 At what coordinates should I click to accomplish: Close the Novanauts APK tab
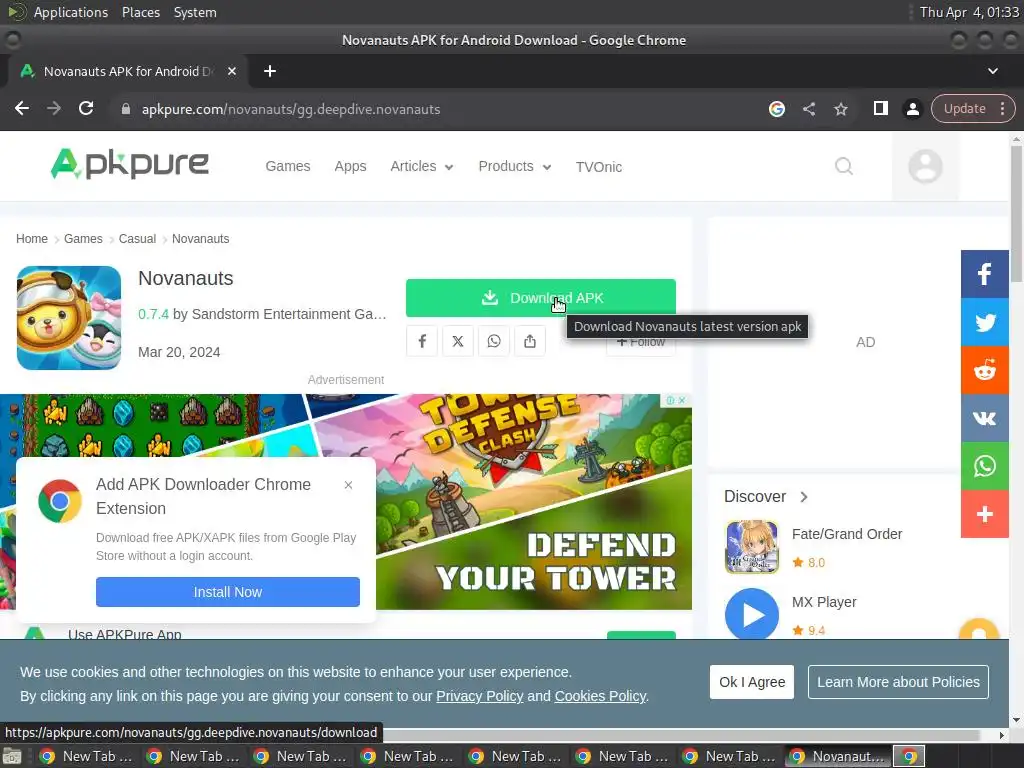point(232,71)
